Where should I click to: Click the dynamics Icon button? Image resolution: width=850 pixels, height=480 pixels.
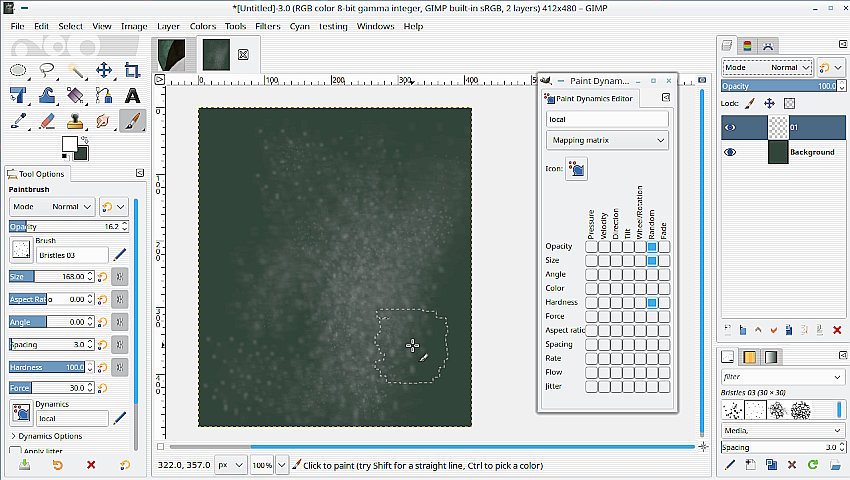pos(577,169)
